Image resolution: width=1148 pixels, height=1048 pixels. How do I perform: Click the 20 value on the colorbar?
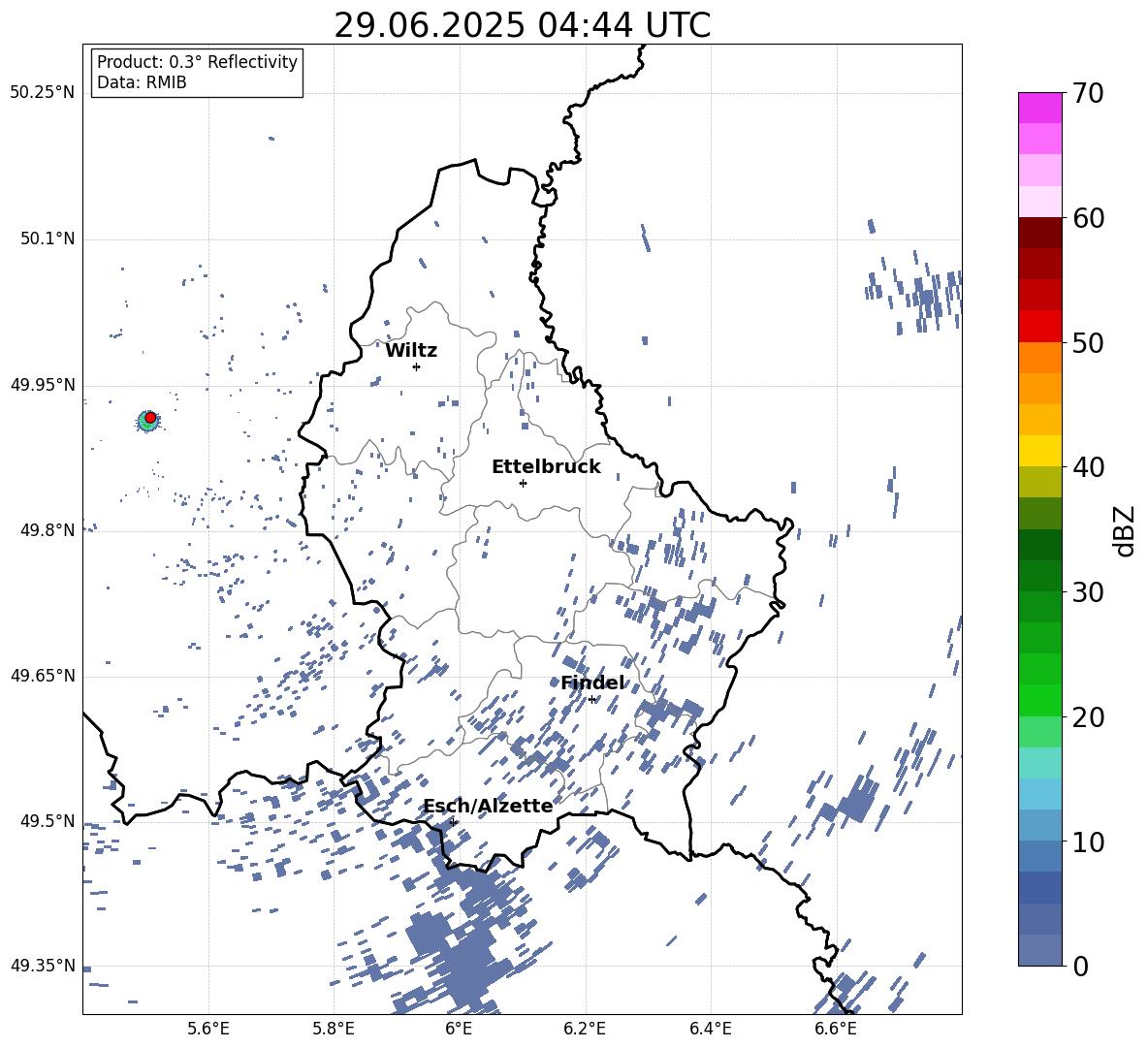click(x=1088, y=717)
